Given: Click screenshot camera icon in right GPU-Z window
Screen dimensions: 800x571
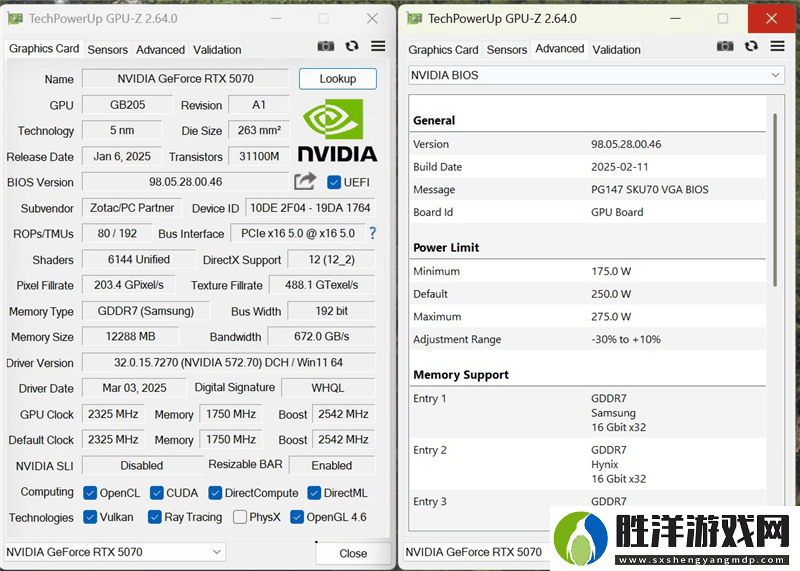Looking at the screenshot, I should coord(725,46).
